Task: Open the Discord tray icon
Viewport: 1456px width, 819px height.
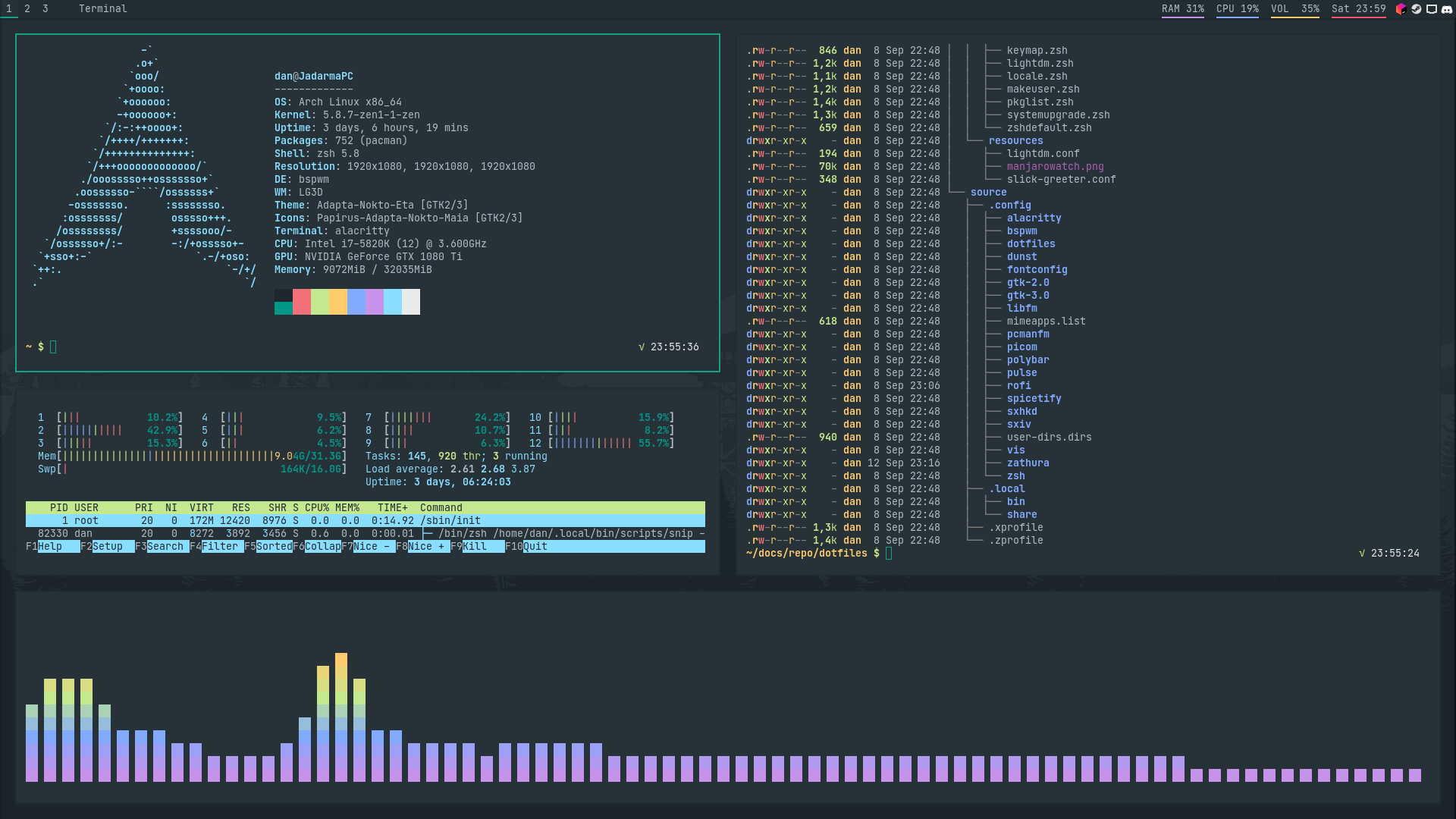Action: point(1446,9)
